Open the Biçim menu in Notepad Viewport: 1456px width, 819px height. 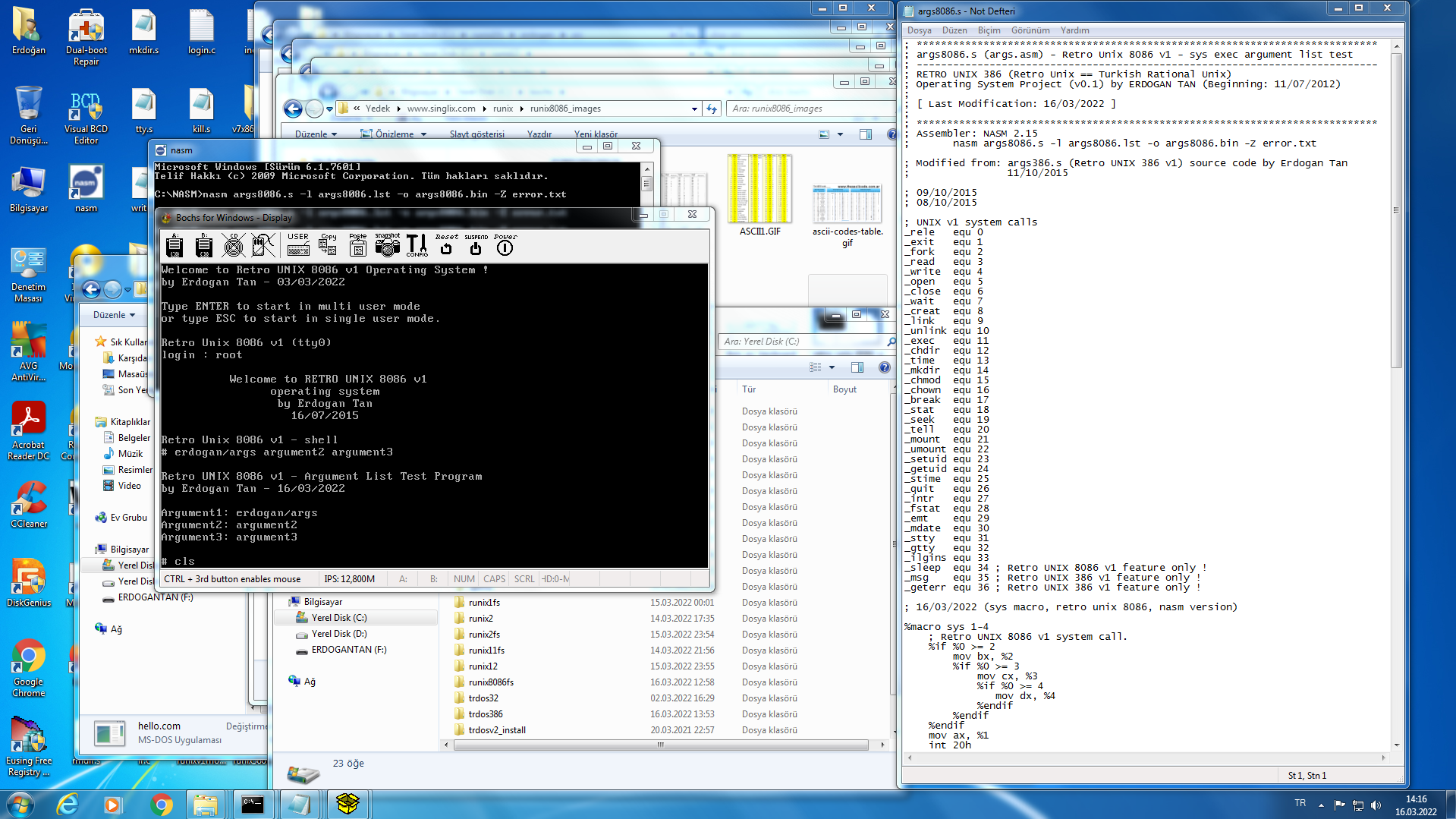coord(989,30)
